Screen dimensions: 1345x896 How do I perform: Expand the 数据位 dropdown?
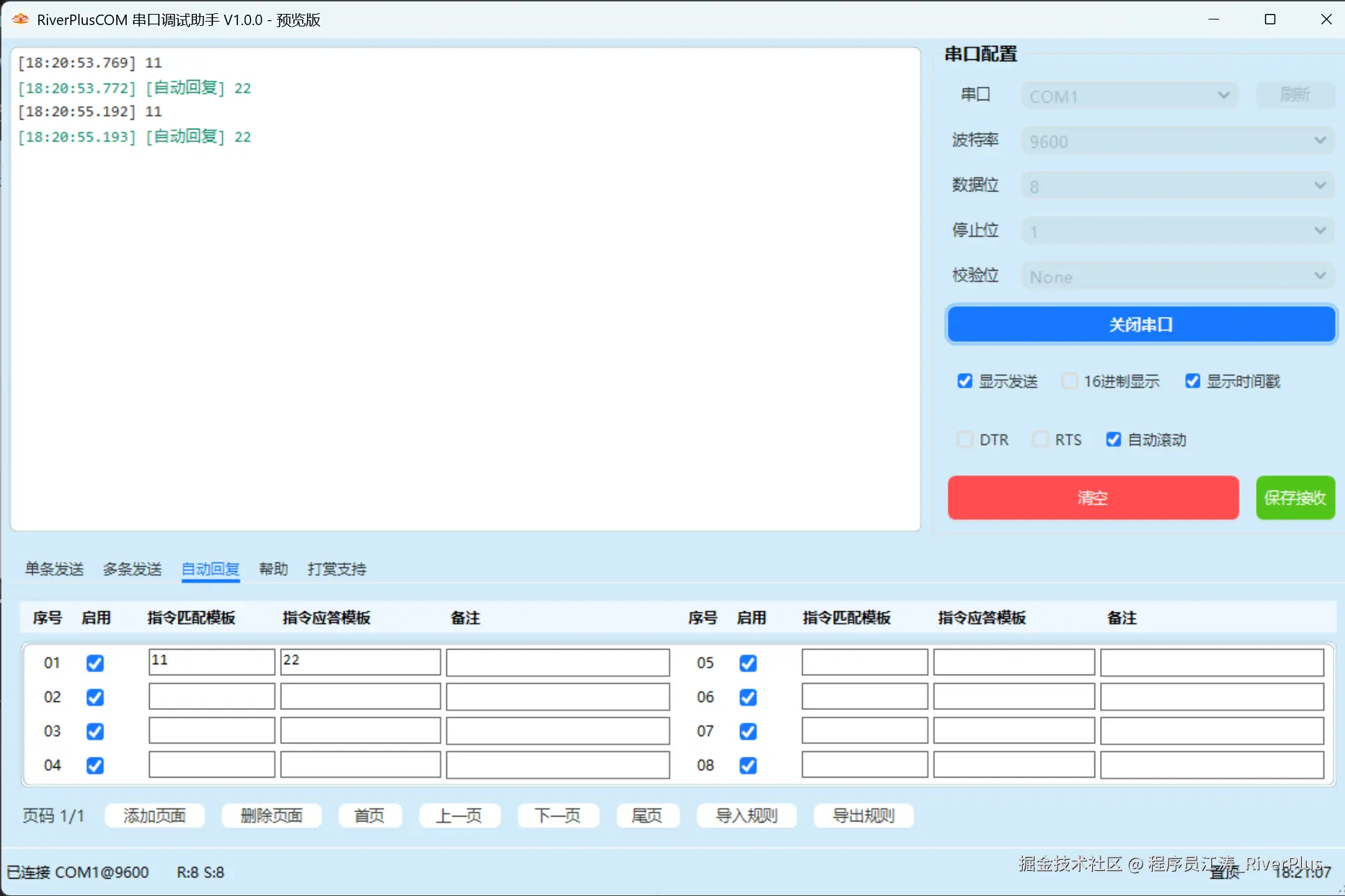1178,186
